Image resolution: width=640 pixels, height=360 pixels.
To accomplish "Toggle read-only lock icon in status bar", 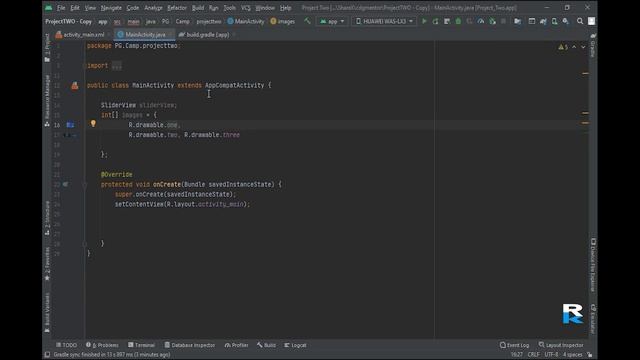I will click(590, 355).
